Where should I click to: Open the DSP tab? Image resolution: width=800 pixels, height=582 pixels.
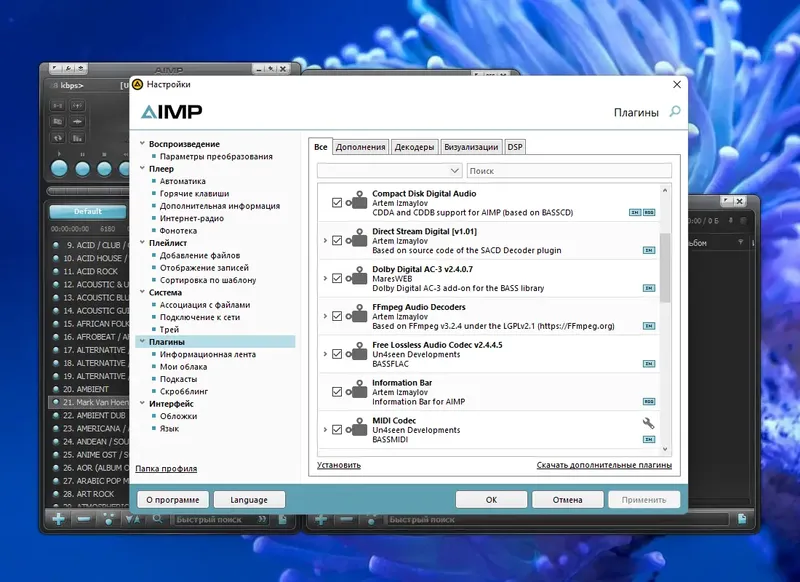(x=515, y=147)
